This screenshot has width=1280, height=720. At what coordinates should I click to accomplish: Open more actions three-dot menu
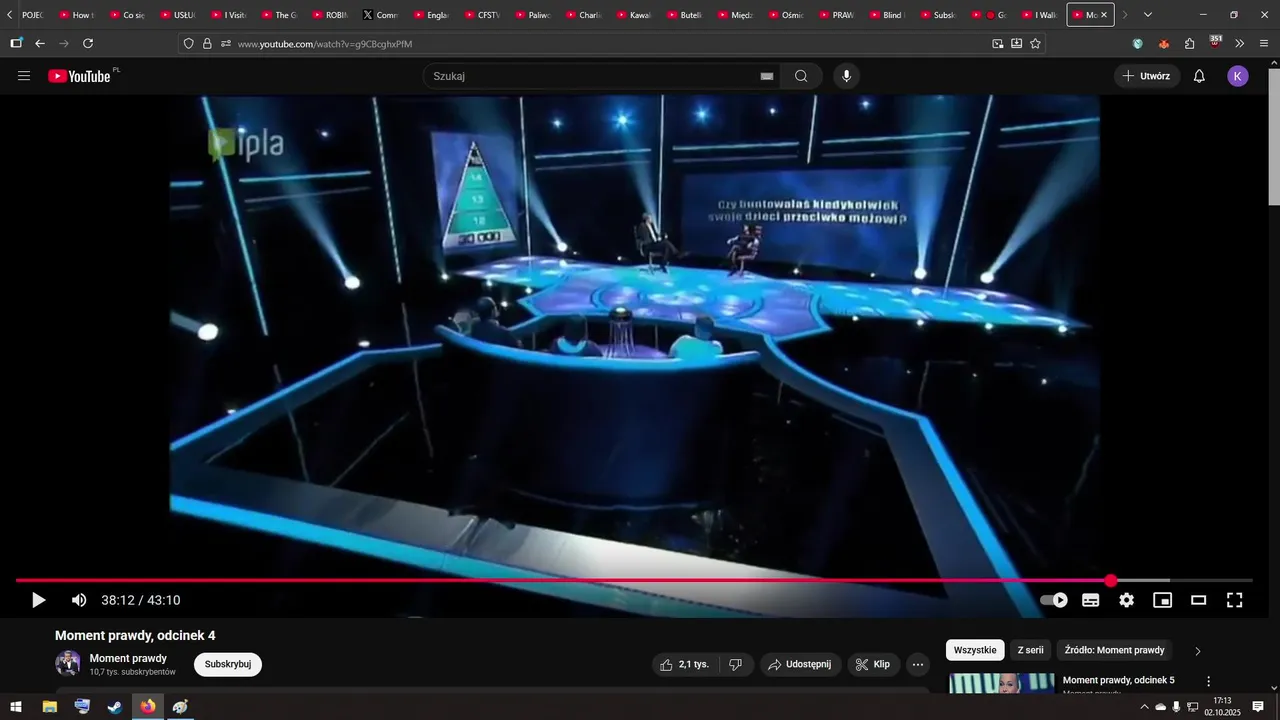point(918,664)
